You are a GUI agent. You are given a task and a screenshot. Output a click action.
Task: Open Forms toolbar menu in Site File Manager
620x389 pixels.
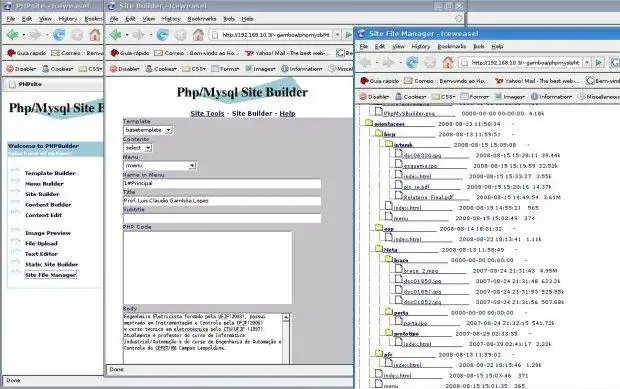pyautogui.click(x=475, y=96)
